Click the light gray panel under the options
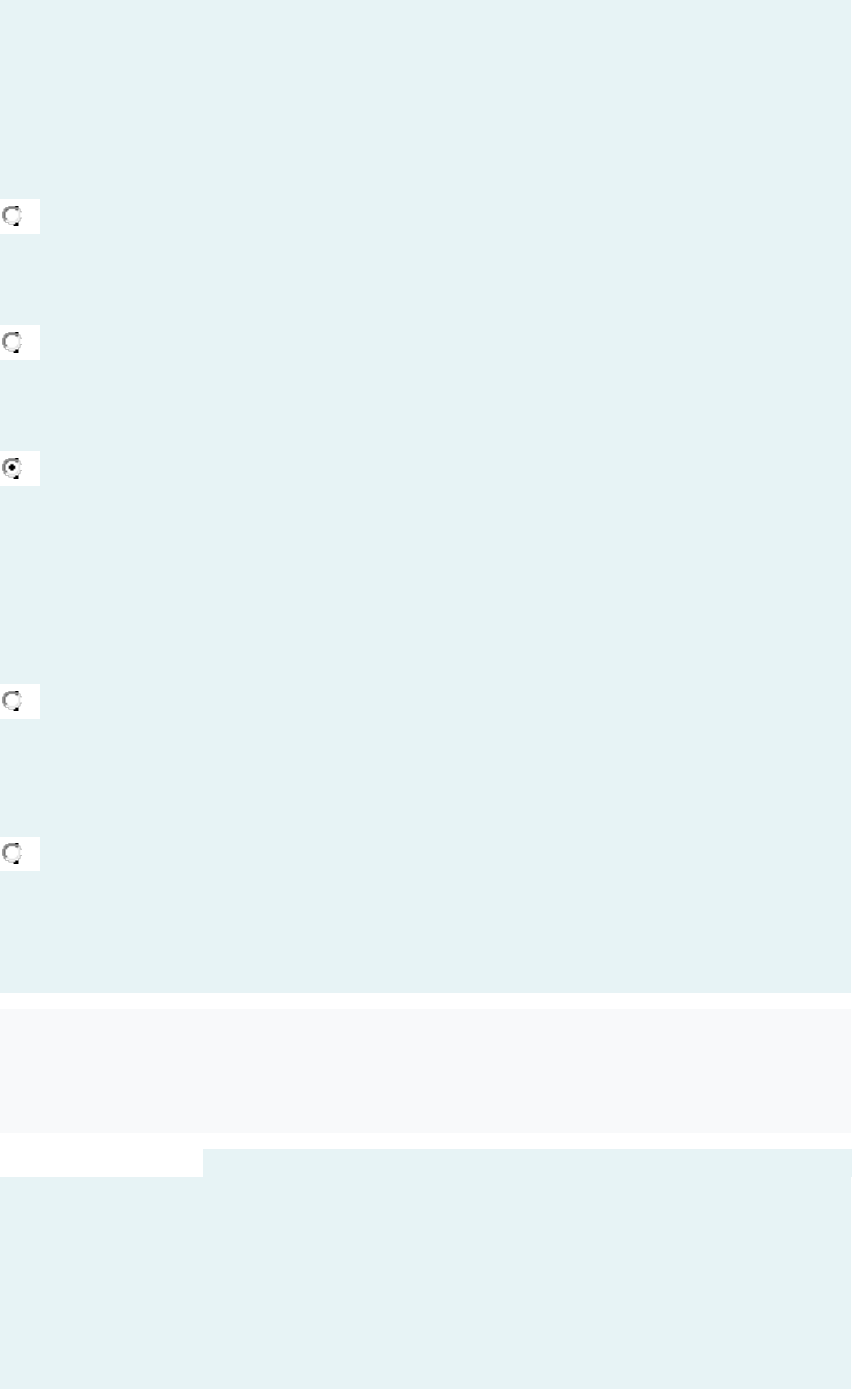Image resolution: width=852 pixels, height=1389 pixels. tap(426, 1071)
